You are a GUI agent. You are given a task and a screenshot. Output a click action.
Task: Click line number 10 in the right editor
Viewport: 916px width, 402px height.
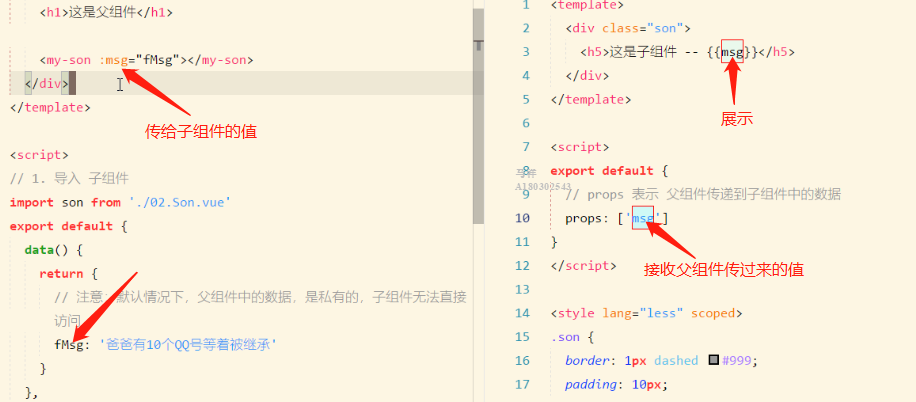522,218
